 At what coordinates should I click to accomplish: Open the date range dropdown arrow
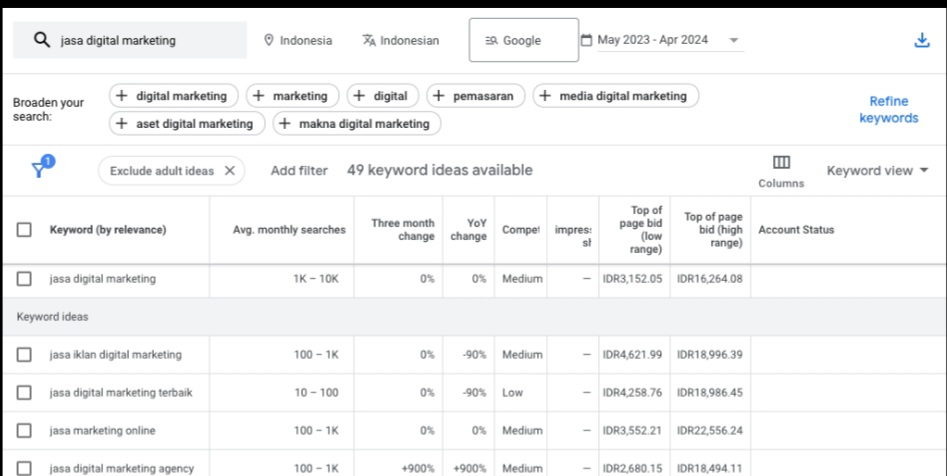[734, 40]
